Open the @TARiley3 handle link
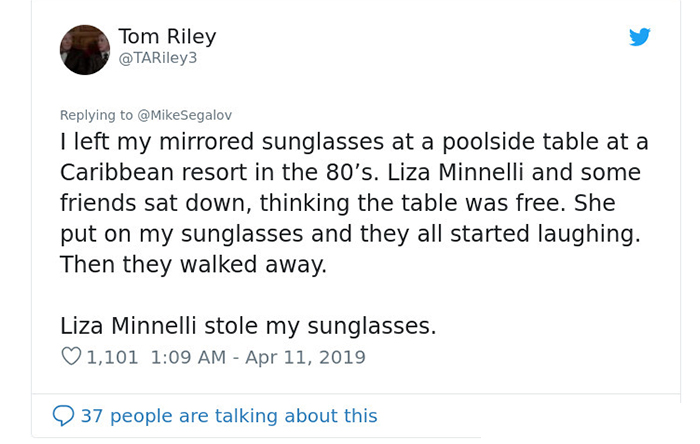Image resolution: width=700 pixels, height=444 pixels. tap(158, 58)
